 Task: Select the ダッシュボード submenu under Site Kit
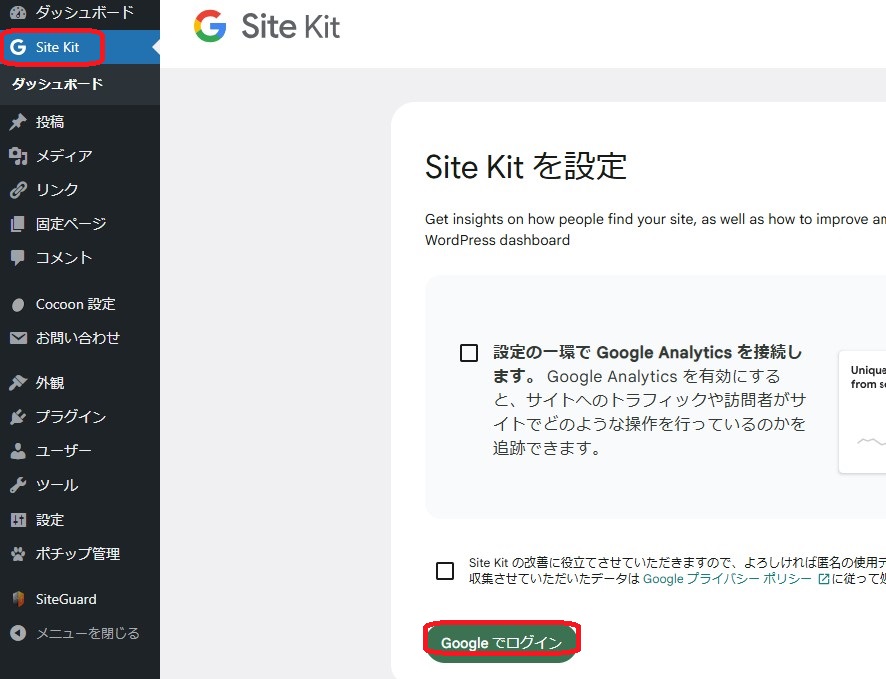tap(57, 84)
